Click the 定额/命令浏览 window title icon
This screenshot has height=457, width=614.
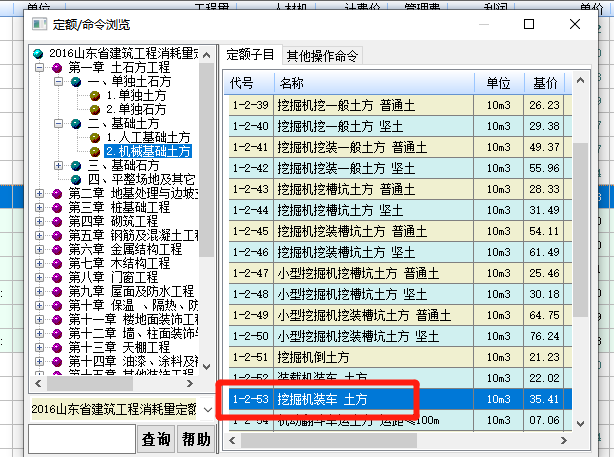(x=40, y=24)
